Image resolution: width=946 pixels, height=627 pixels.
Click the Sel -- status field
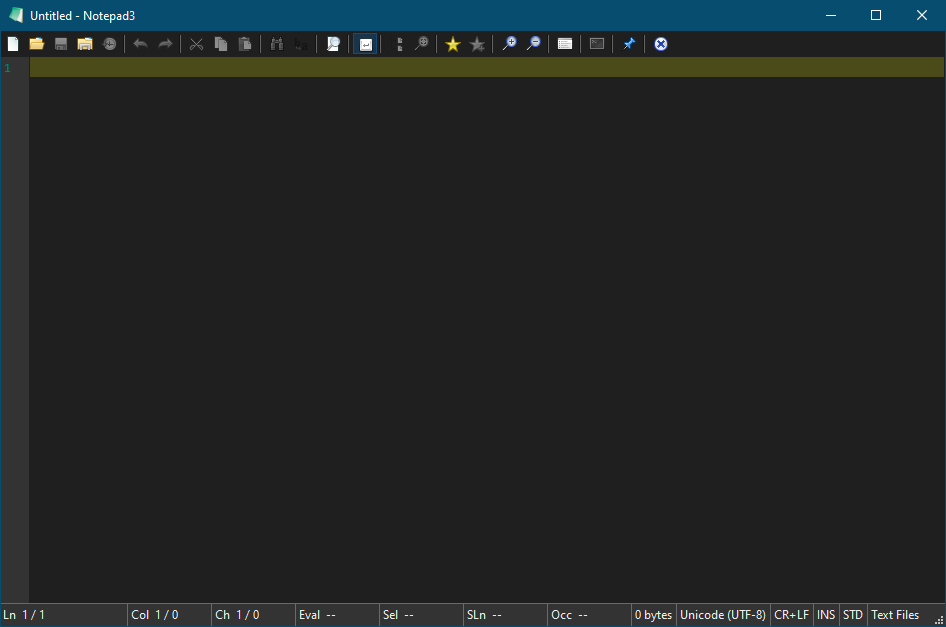pos(421,615)
